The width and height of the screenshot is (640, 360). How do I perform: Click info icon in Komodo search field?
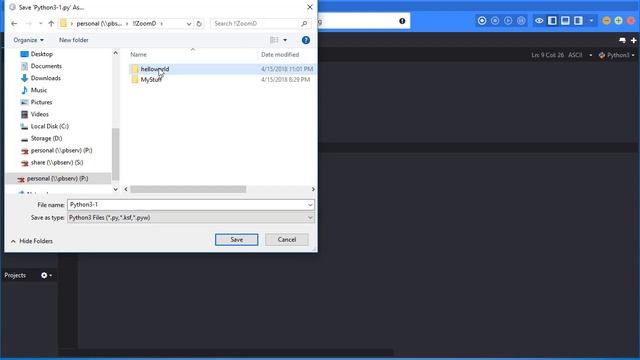tap(402, 21)
